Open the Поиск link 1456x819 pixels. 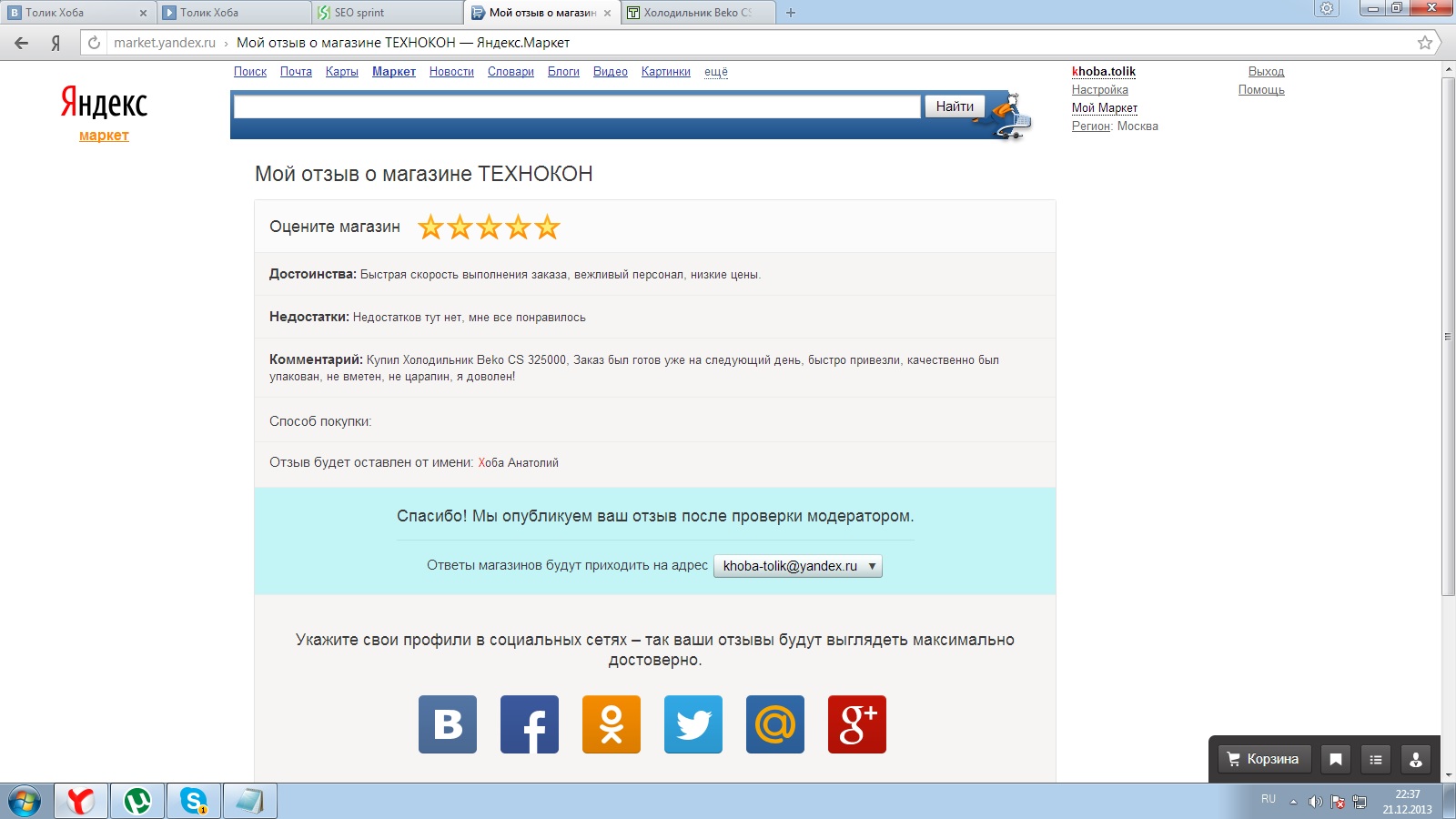(250, 72)
